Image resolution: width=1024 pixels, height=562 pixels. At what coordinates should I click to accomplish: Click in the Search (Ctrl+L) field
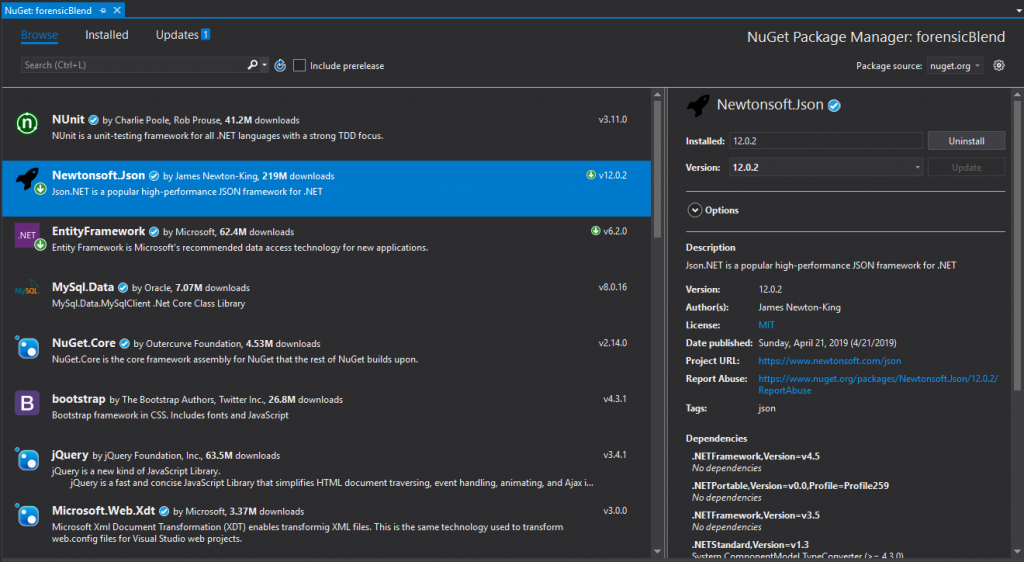point(130,65)
